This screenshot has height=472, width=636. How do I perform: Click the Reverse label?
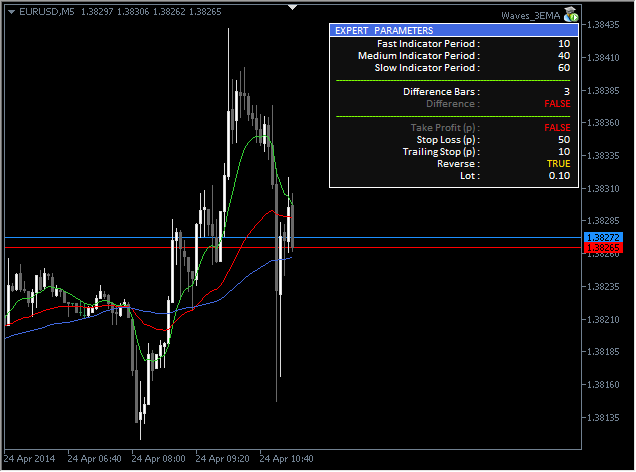coord(458,164)
